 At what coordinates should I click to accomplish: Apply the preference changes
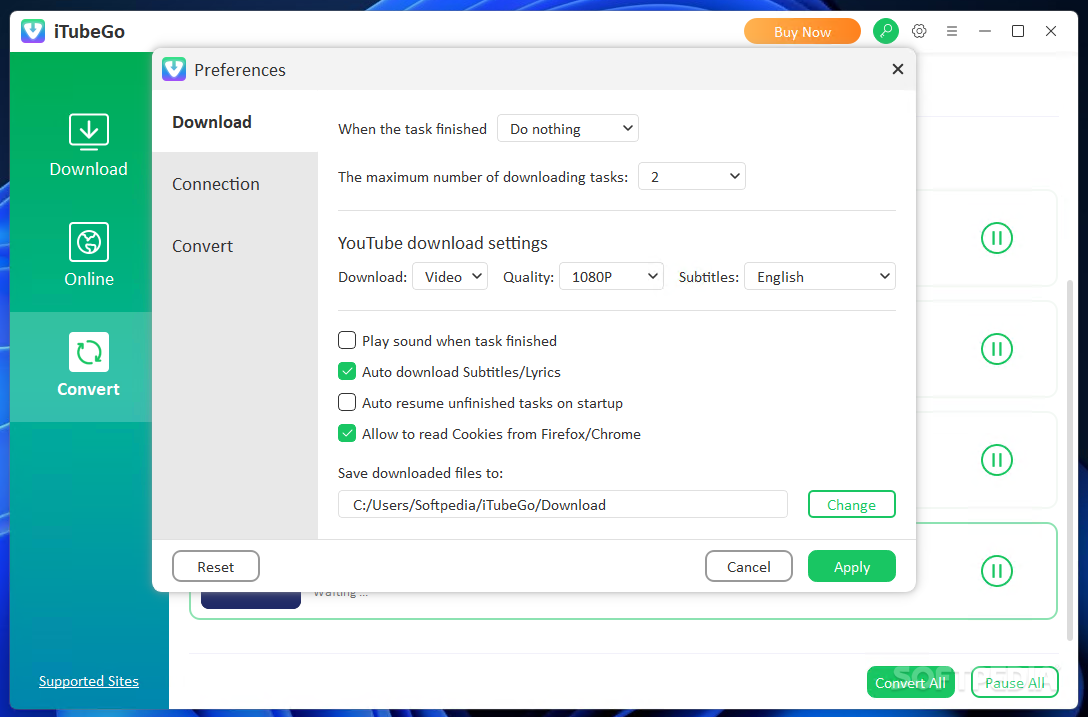click(x=851, y=566)
